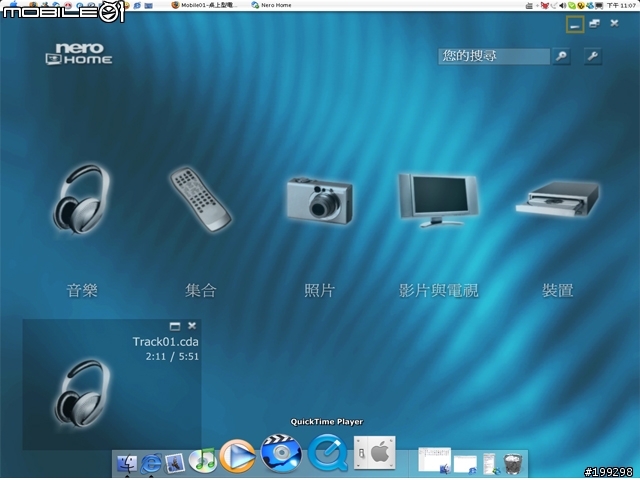This screenshot has height=480, width=640.
Task: Restore down the Nero Home window
Action: click(x=594, y=24)
